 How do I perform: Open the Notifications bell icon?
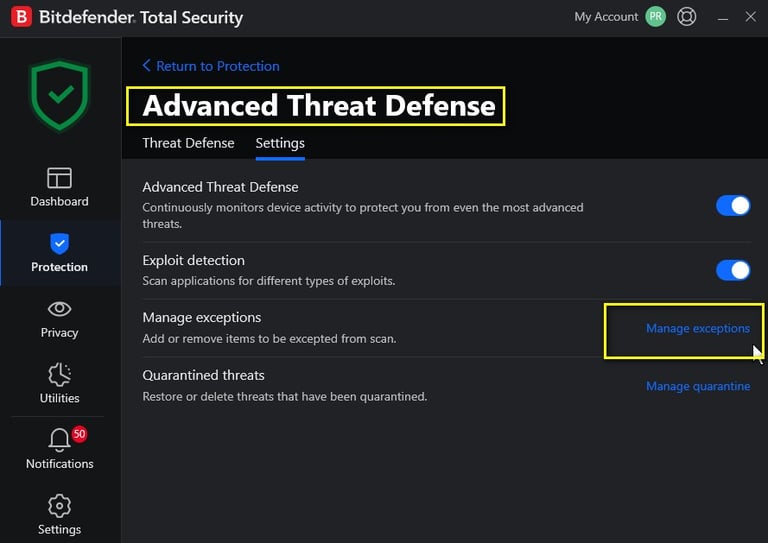pos(59,440)
